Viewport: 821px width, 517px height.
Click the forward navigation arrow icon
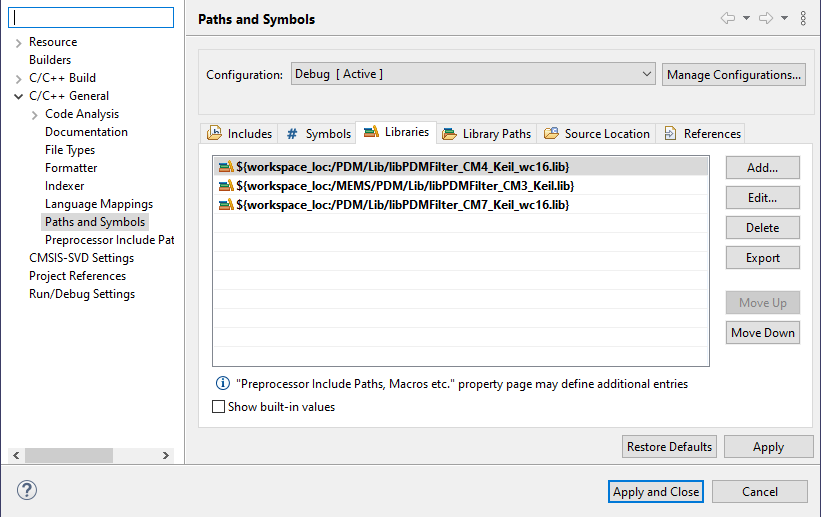pyautogui.click(x=766, y=18)
